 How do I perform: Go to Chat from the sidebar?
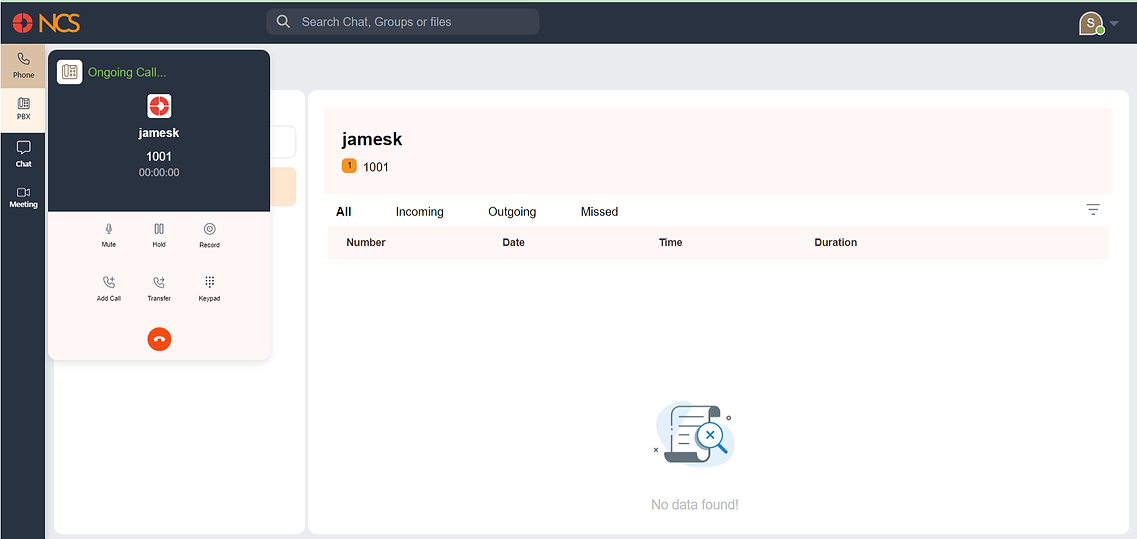(23, 154)
